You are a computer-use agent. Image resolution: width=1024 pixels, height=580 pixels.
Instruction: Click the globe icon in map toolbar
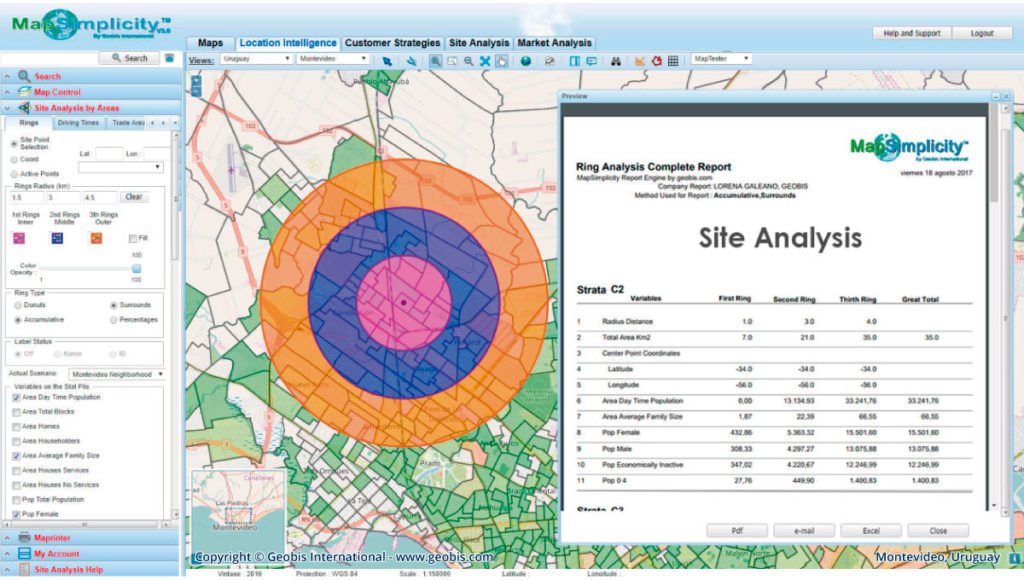pos(526,61)
